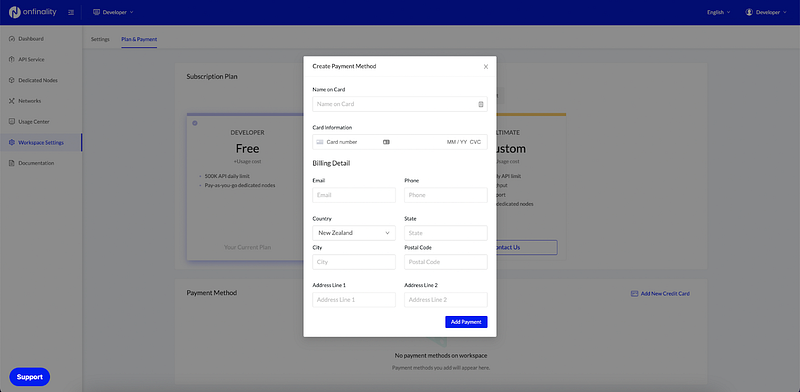Expand the Developer workspace dropdown
Image resolution: width=800 pixels, height=392 pixels.
(113, 12)
